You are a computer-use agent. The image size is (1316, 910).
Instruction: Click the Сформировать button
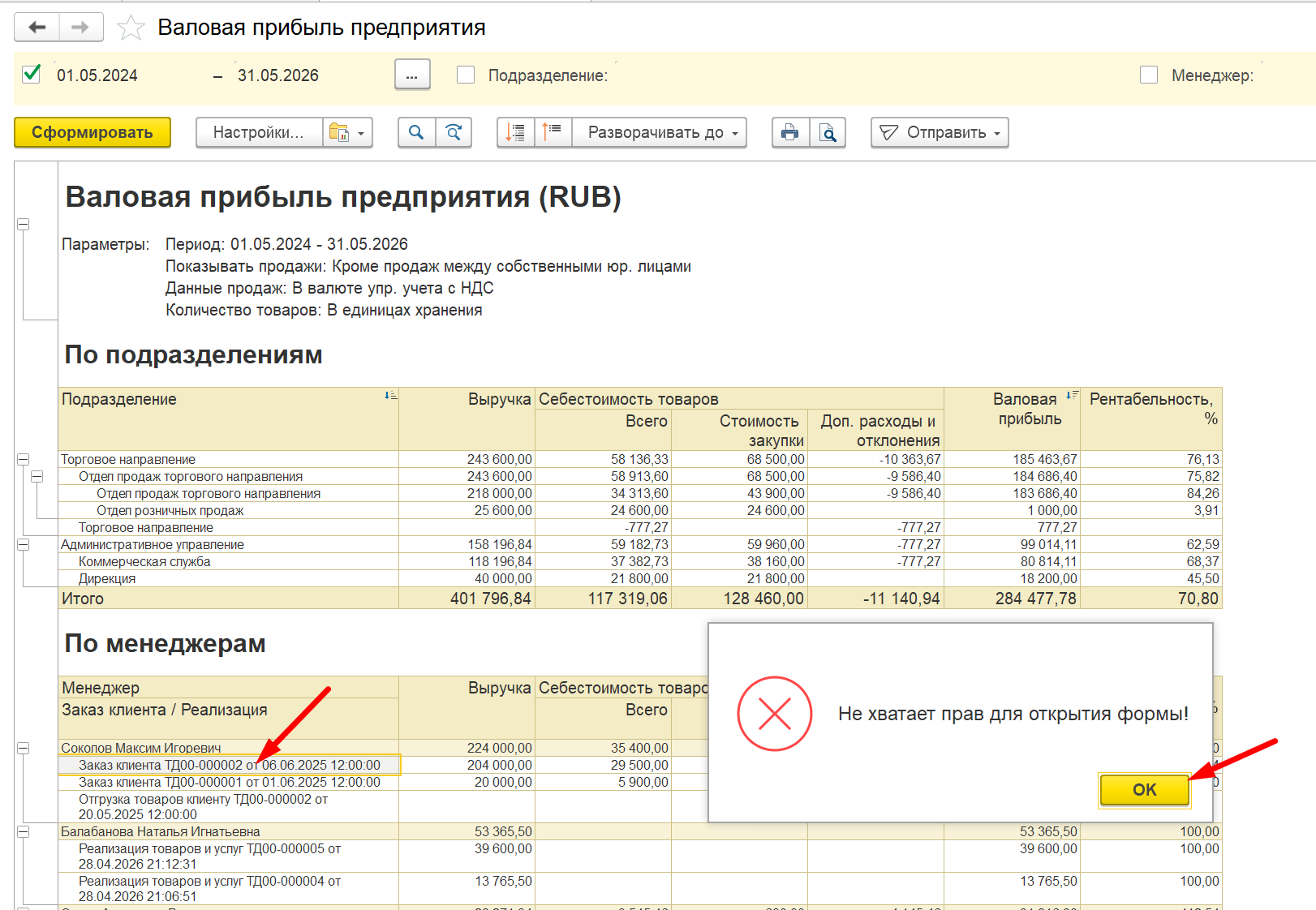[x=92, y=132]
